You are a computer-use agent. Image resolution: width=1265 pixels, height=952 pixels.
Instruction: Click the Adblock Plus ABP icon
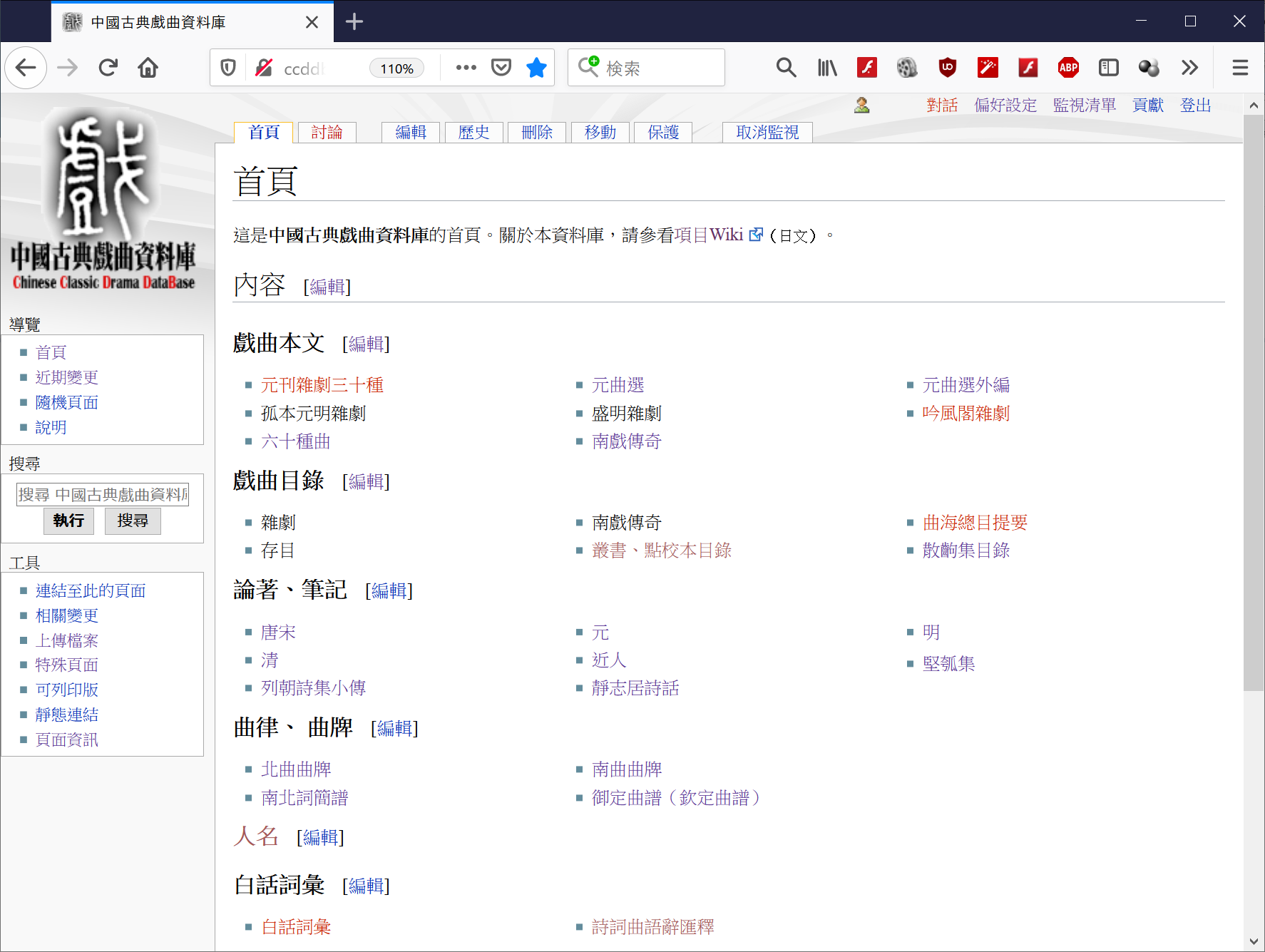coord(1067,68)
